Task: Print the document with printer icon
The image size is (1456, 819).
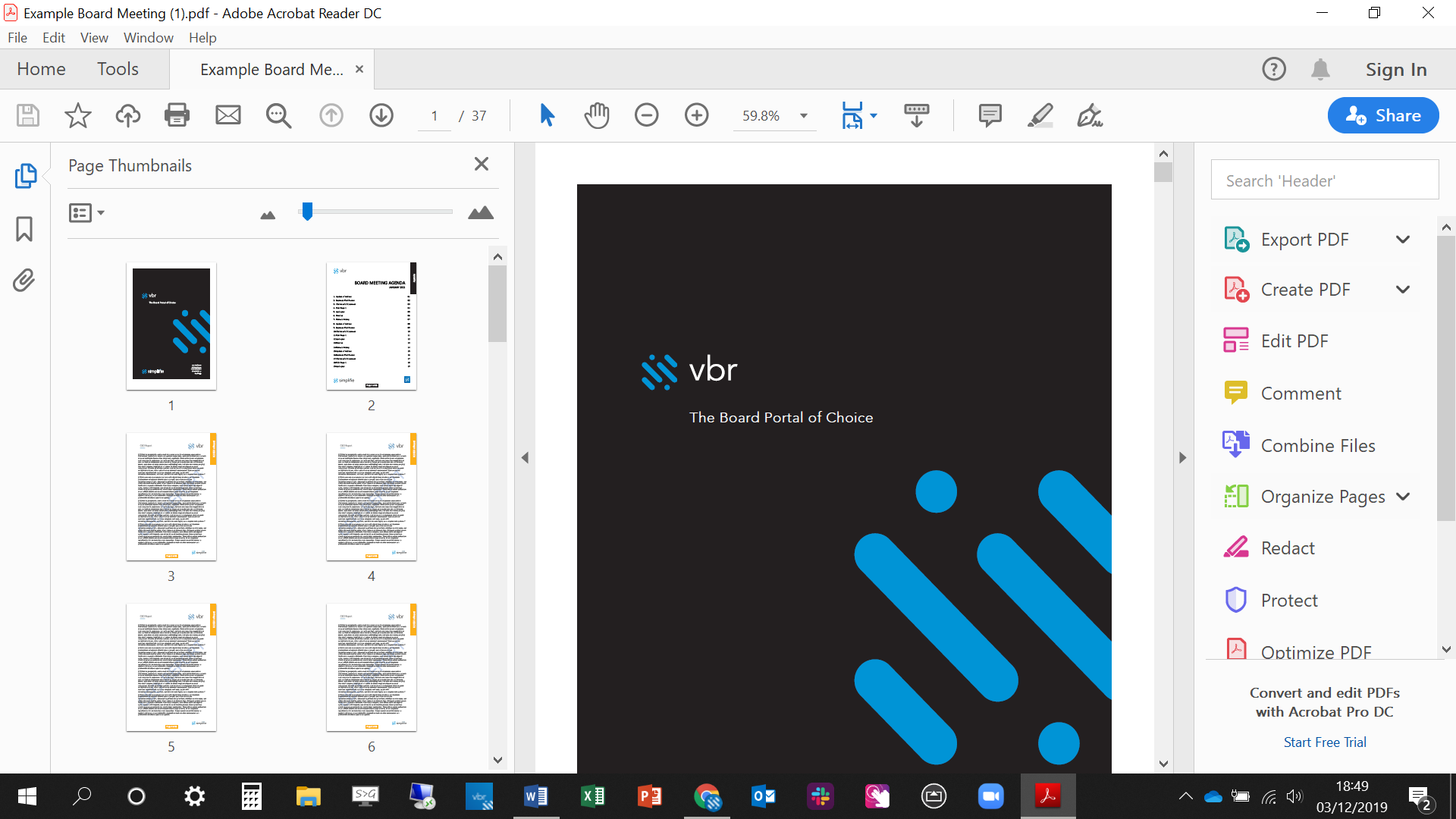Action: pos(177,115)
